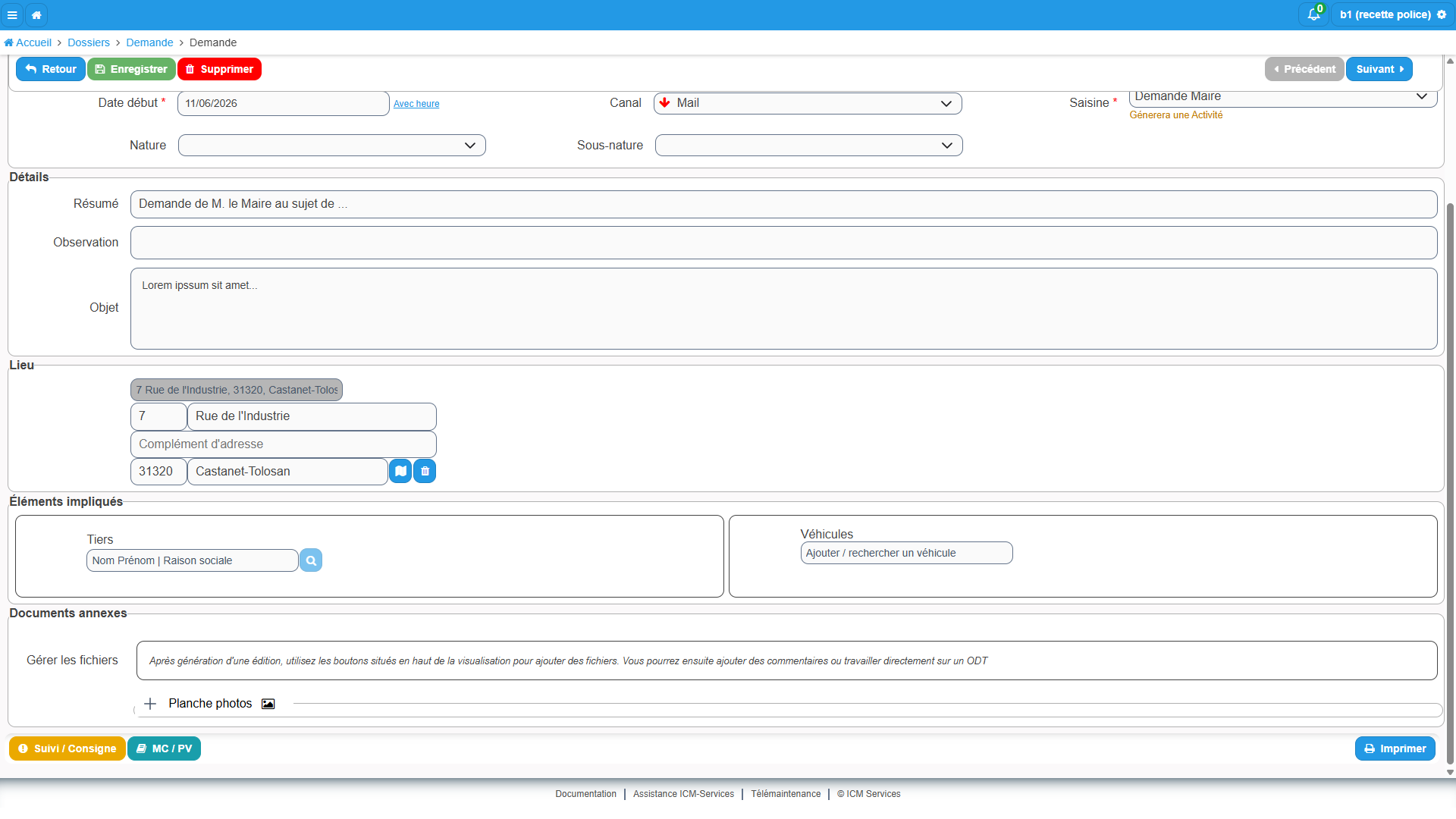Viewport: 1456px width, 819px height.
Task: Click the Nom Prénom tiers field
Action: (193, 560)
